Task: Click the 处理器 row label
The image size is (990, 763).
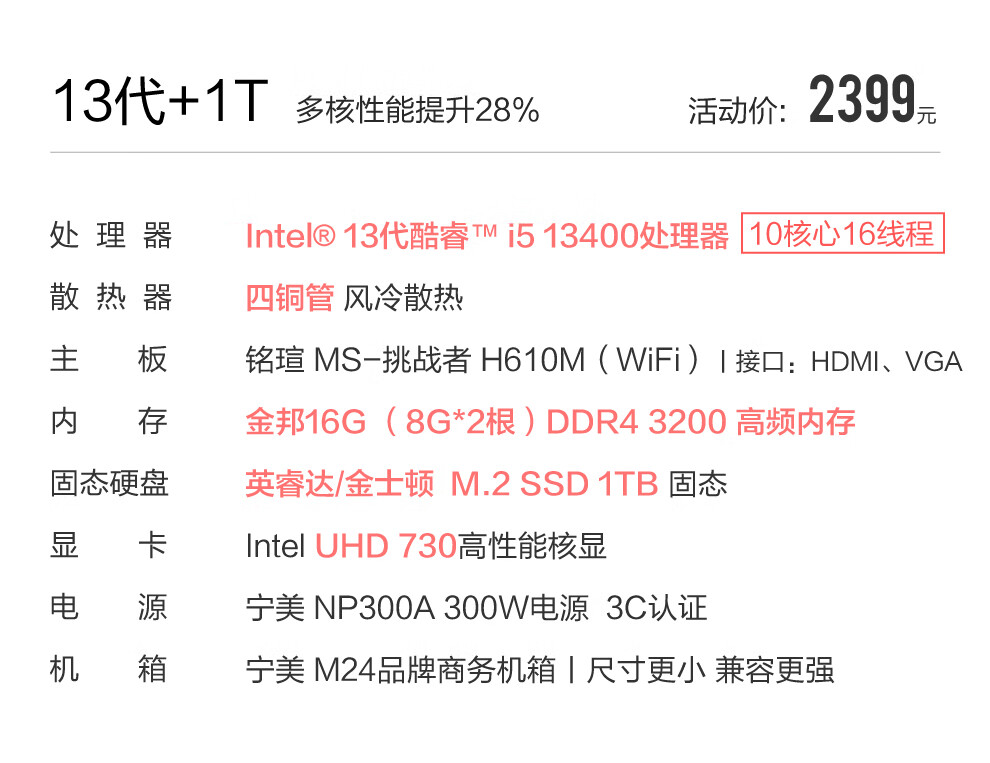Action: [x=110, y=236]
